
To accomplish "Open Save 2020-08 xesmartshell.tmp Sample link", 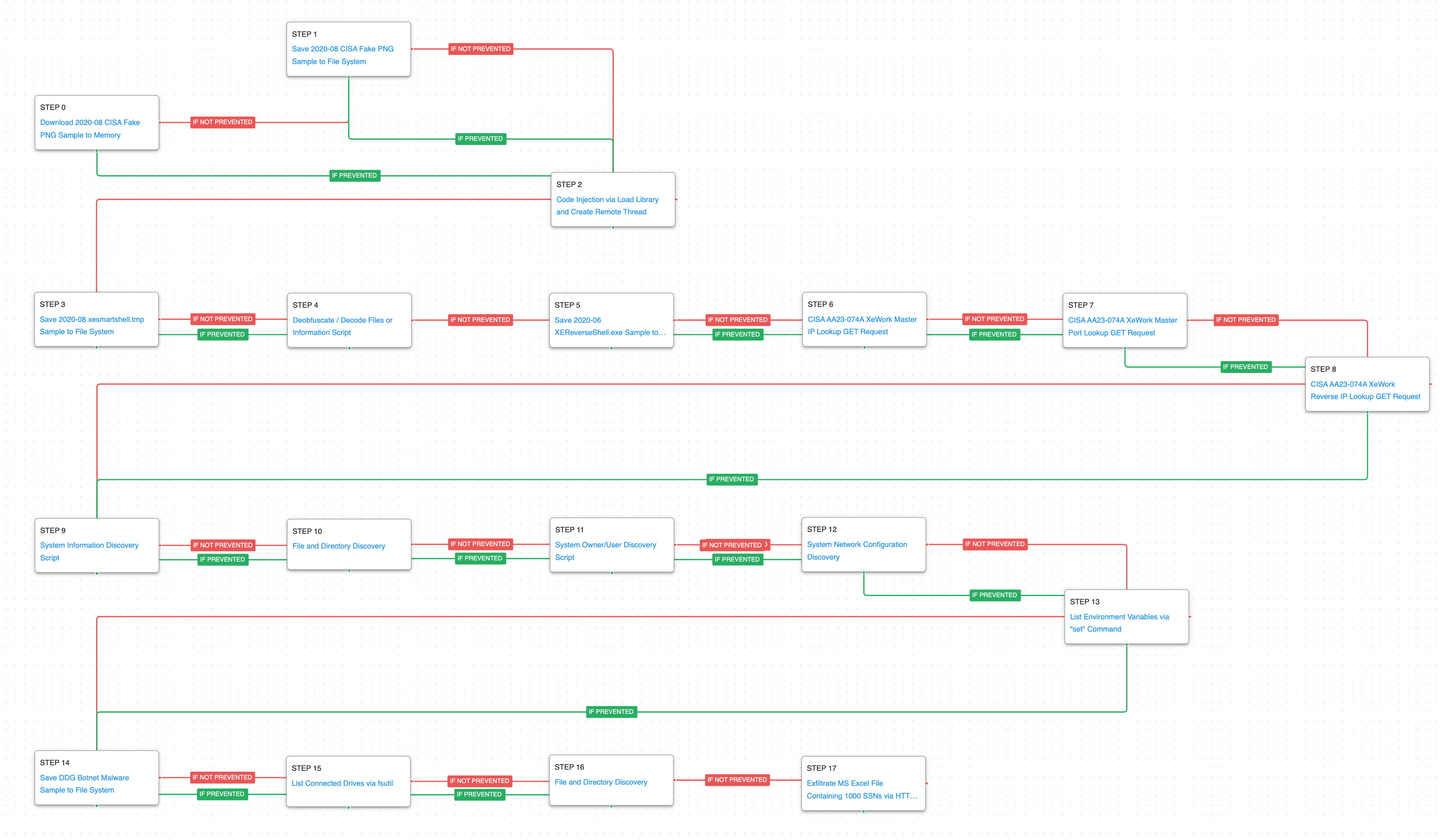I will 92,320.
